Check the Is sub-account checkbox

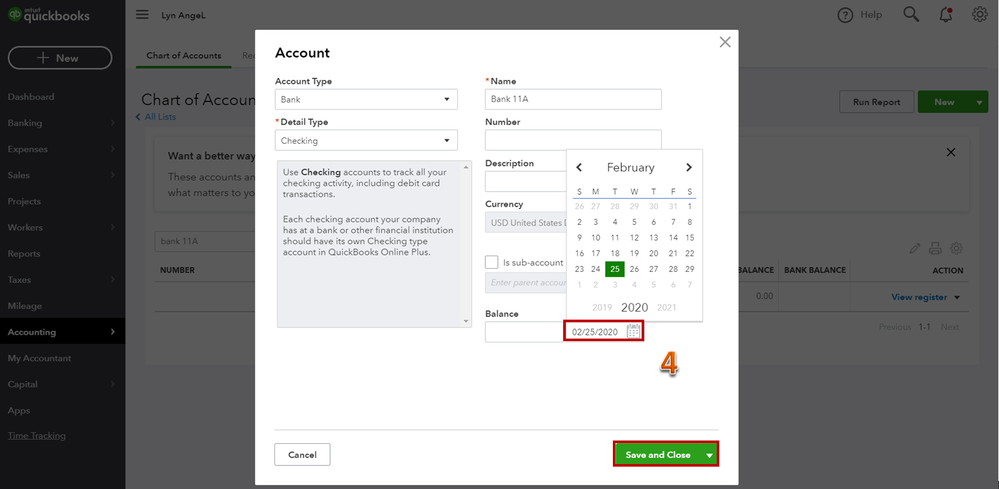tap(491, 262)
